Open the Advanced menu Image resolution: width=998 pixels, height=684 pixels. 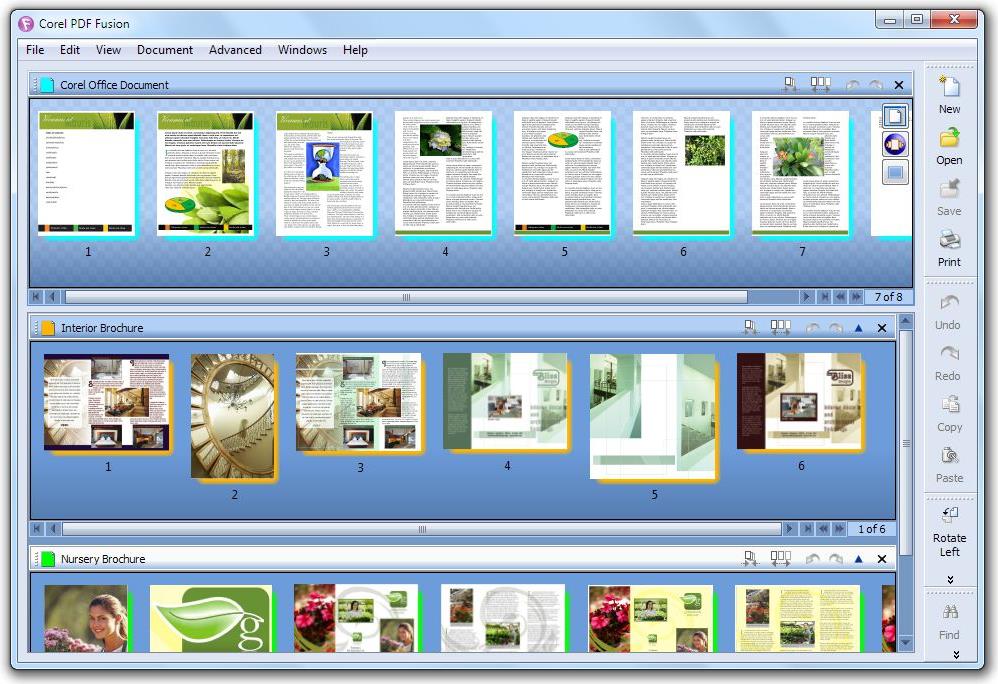pyautogui.click(x=235, y=50)
